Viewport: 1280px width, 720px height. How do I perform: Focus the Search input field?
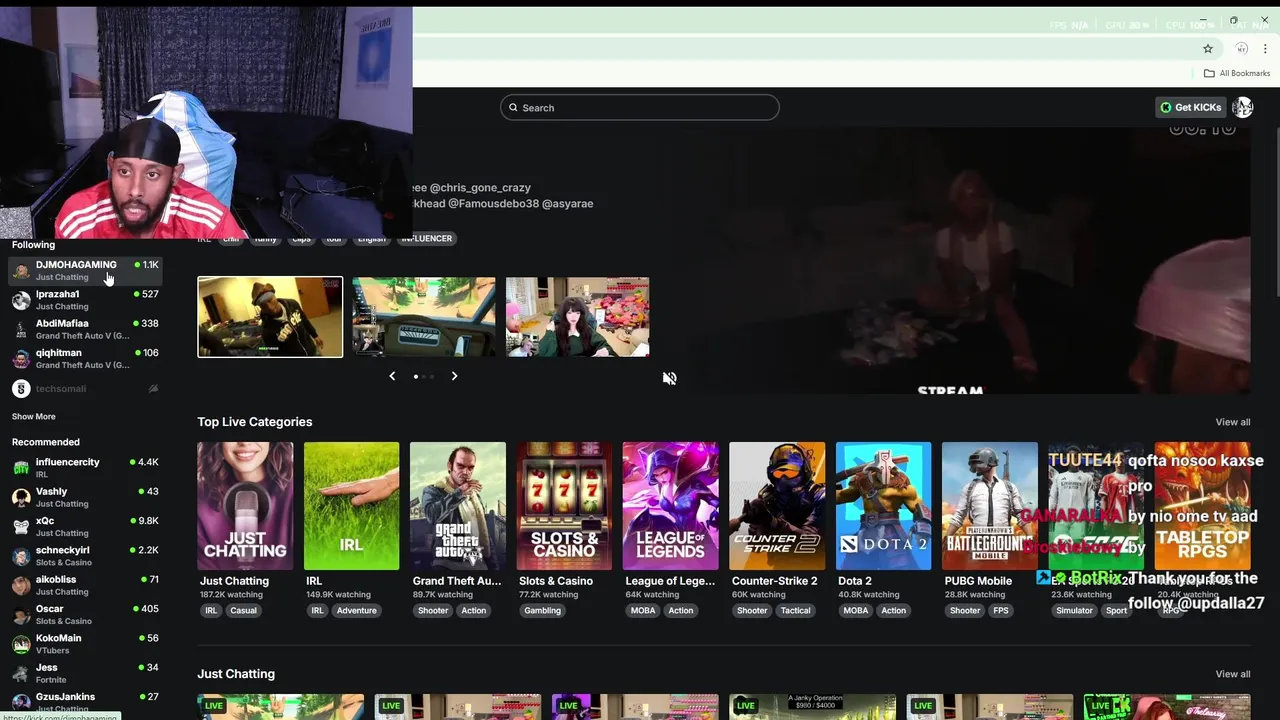(640, 108)
